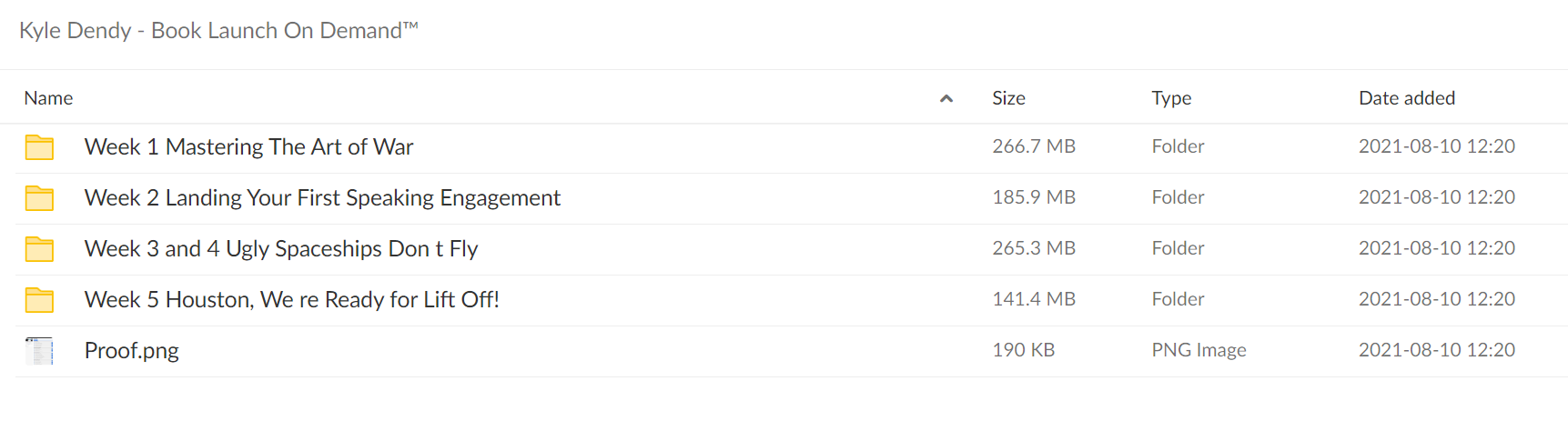Open the Week 5 Houston folder icon

(39, 300)
